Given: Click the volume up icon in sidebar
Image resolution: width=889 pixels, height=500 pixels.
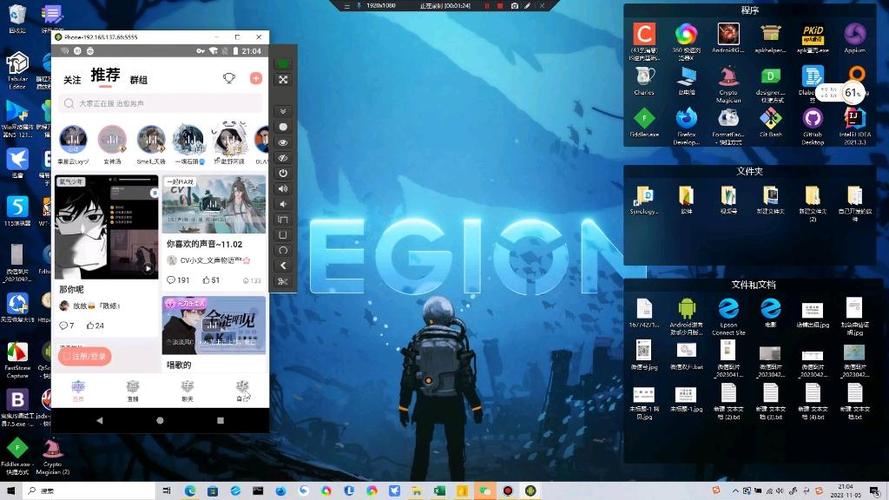Looking at the screenshot, I should [x=283, y=188].
